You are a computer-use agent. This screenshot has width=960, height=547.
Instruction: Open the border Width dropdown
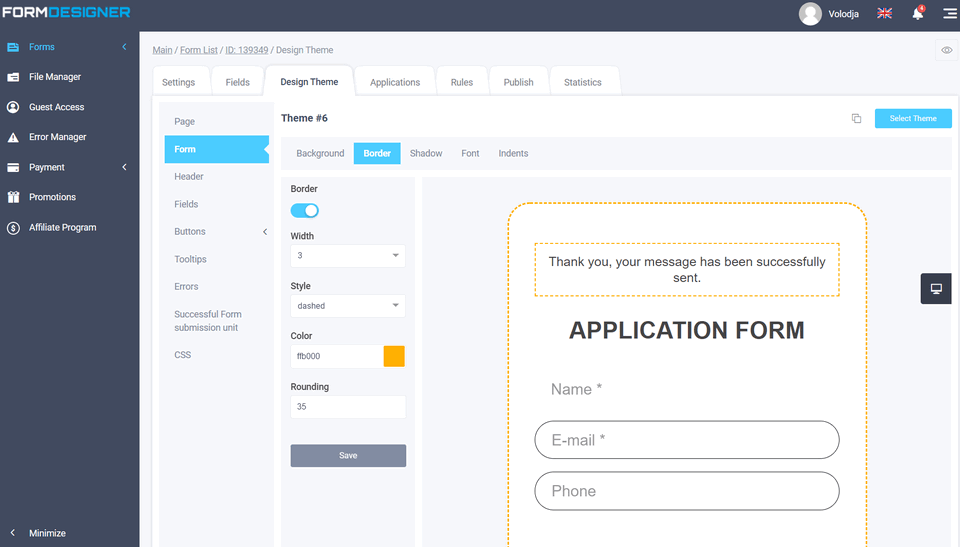click(347, 256)
